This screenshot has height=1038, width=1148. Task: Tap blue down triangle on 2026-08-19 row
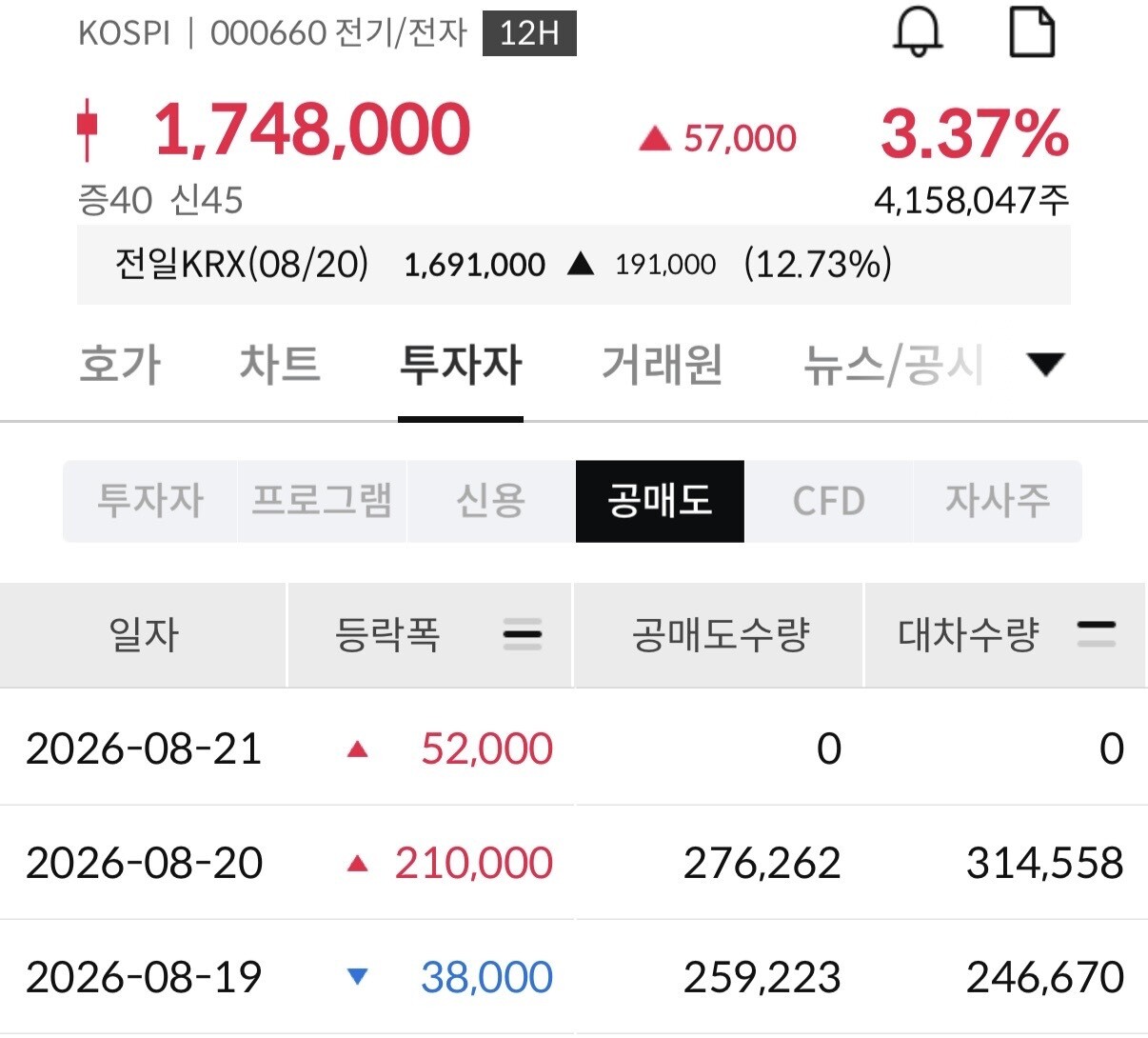coord(358,976)
